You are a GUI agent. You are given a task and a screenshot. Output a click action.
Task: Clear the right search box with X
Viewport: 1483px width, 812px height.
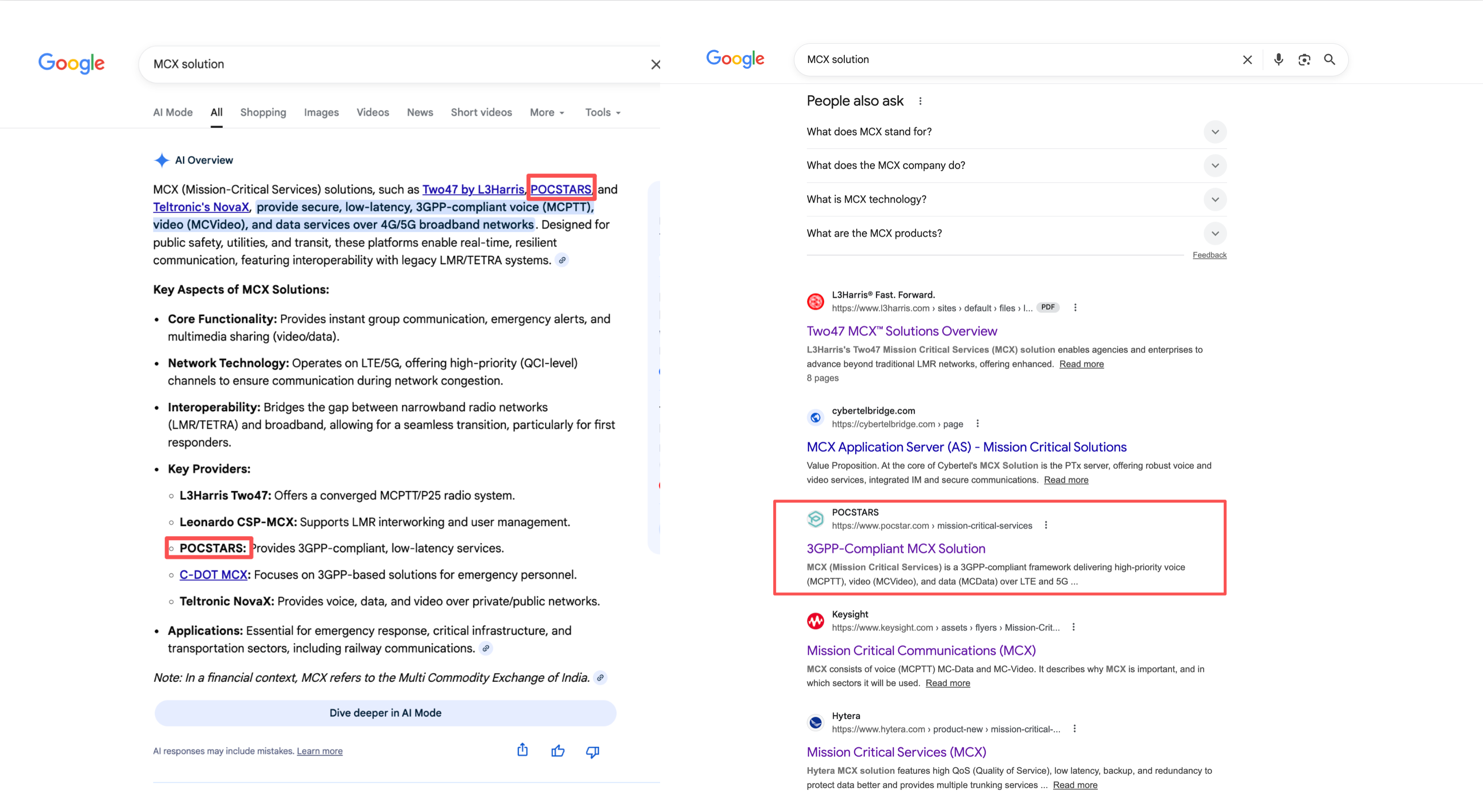(x=1247, y=60)
